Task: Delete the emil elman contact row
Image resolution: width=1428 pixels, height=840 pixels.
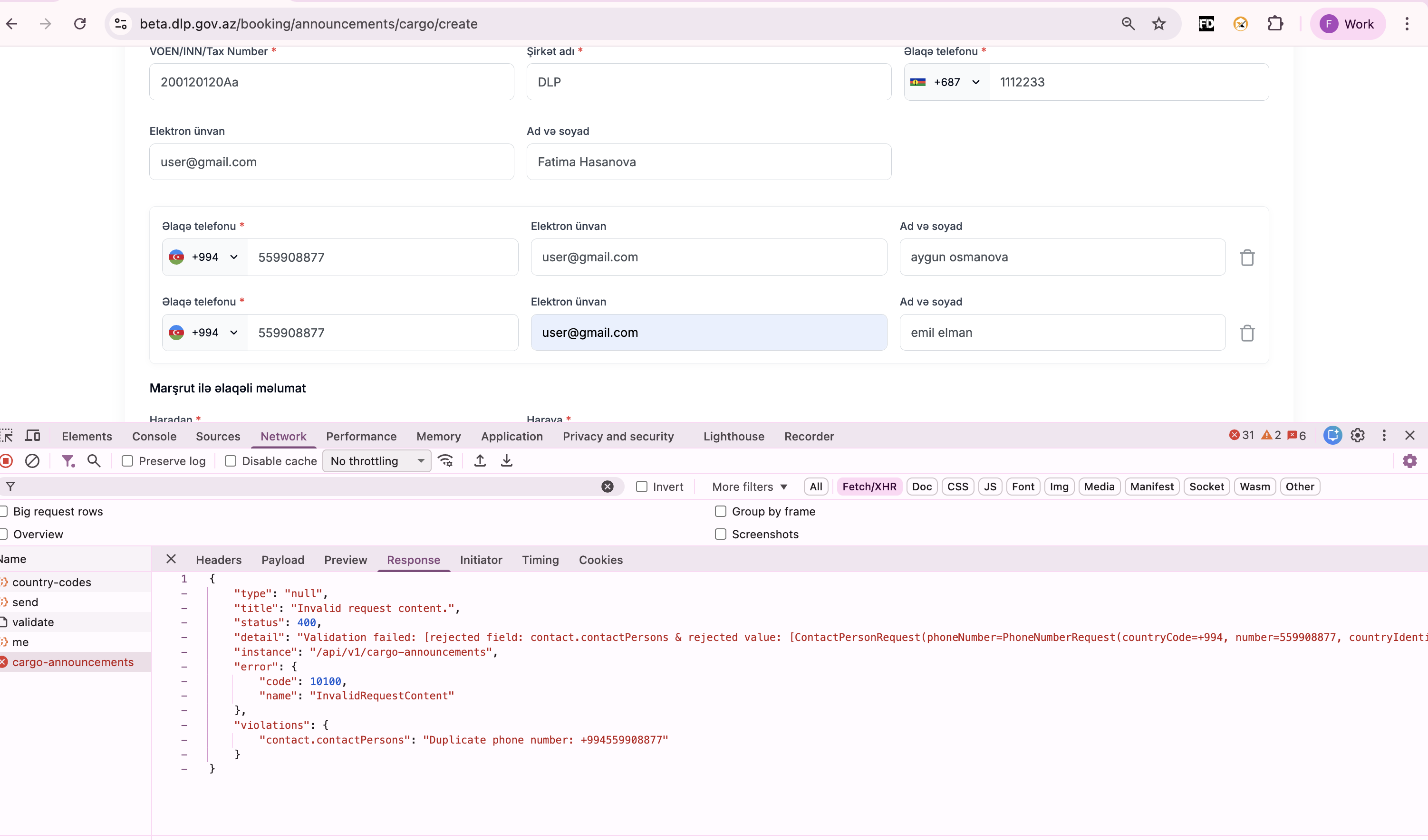Action: pyautogui.click(x=1247, y=333)
